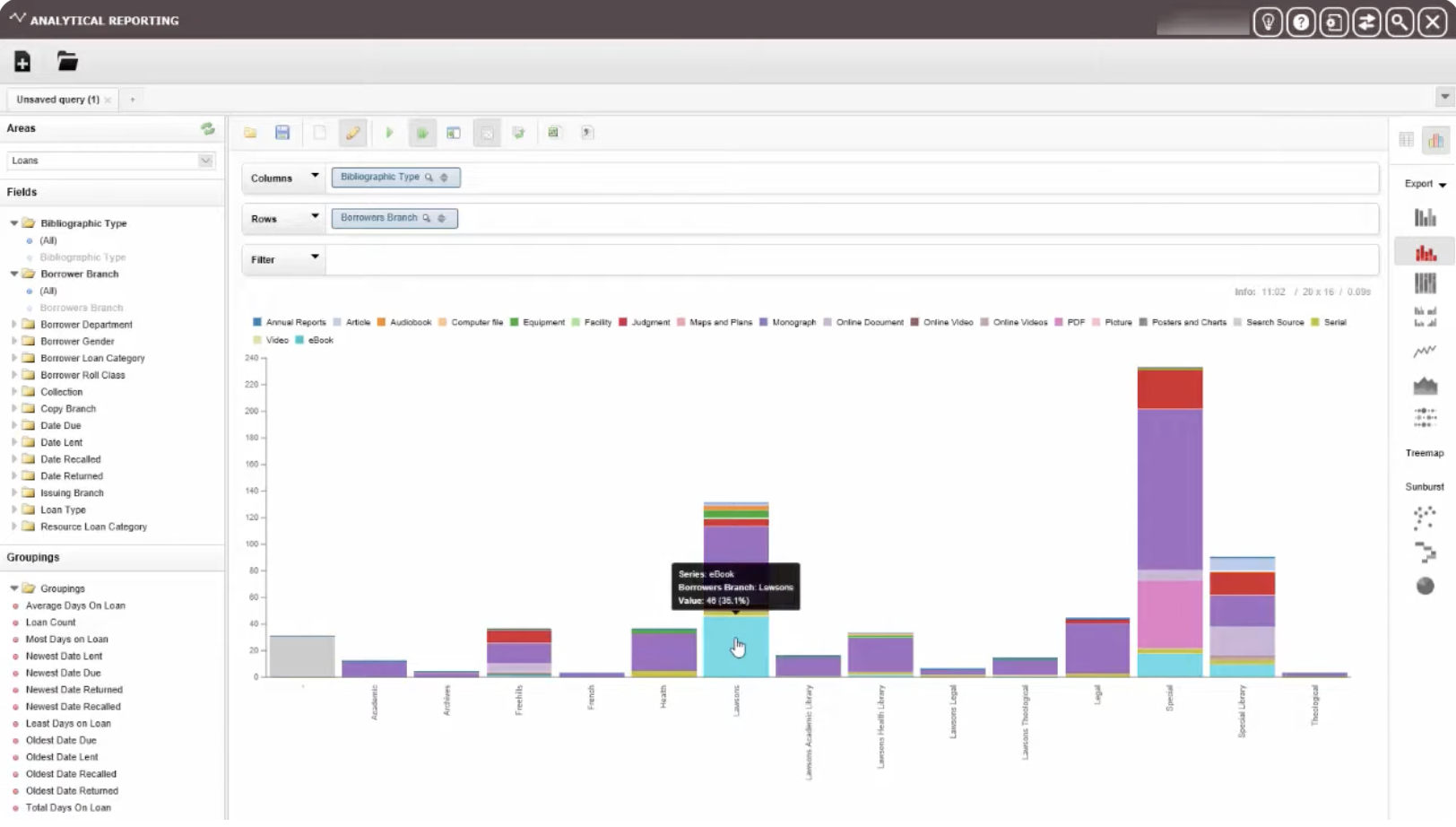
Task: Save the query using the floppy disk icon
Action: [x=282, y=133]
